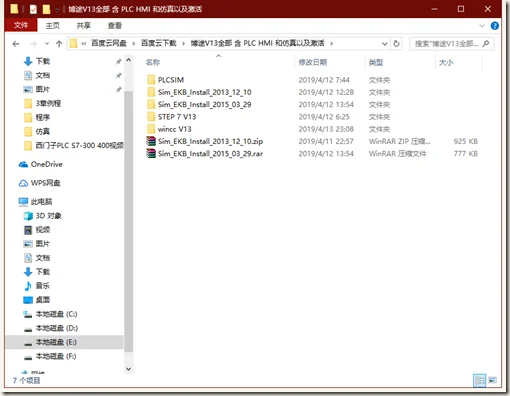The image size is (510, 396).
Task: Select the wincc V13 folder icon
Action: click(151, 129)
